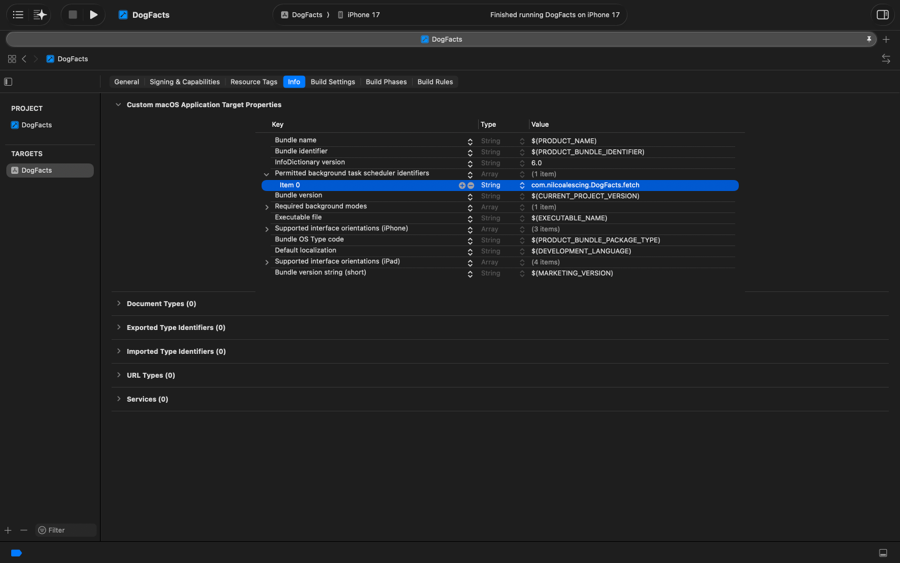The height and width of the screenshot is (563, 900).
Task: Remove selected target with minus
Action: click(x=24, y=530)
